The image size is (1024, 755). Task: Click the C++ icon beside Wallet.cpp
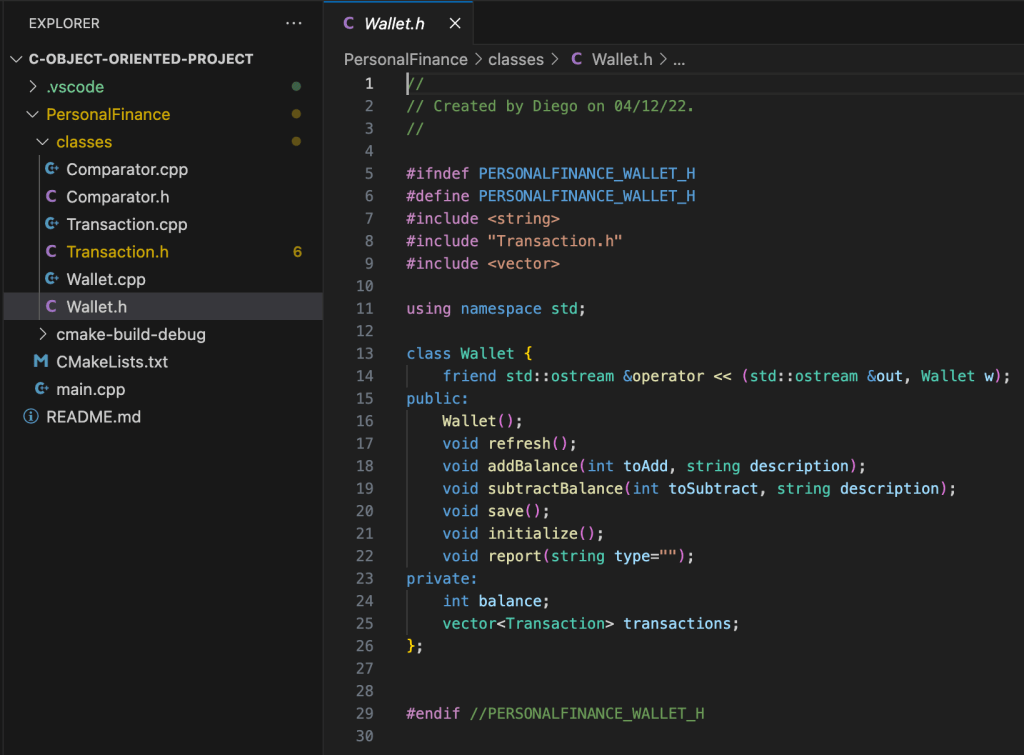pyautogui.click(x=52, y=280)
